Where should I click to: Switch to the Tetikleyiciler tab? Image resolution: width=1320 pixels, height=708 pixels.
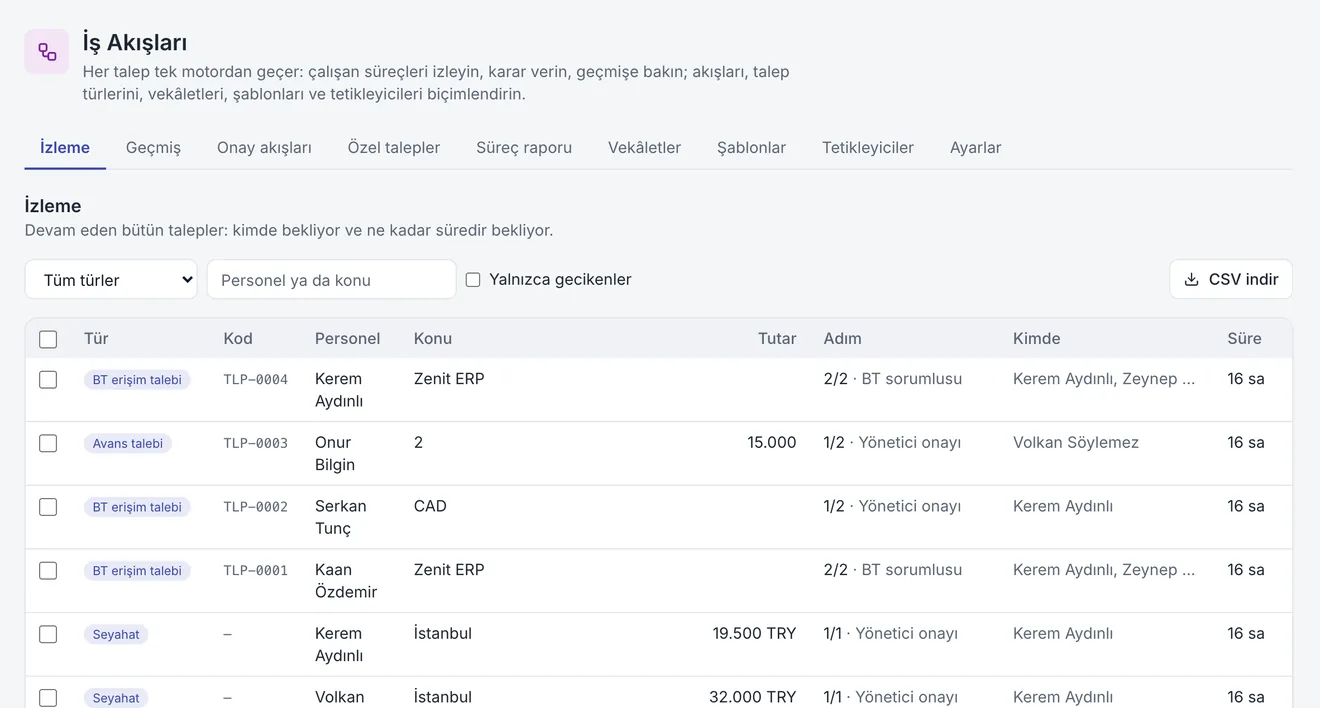click(x=868, y=147)
